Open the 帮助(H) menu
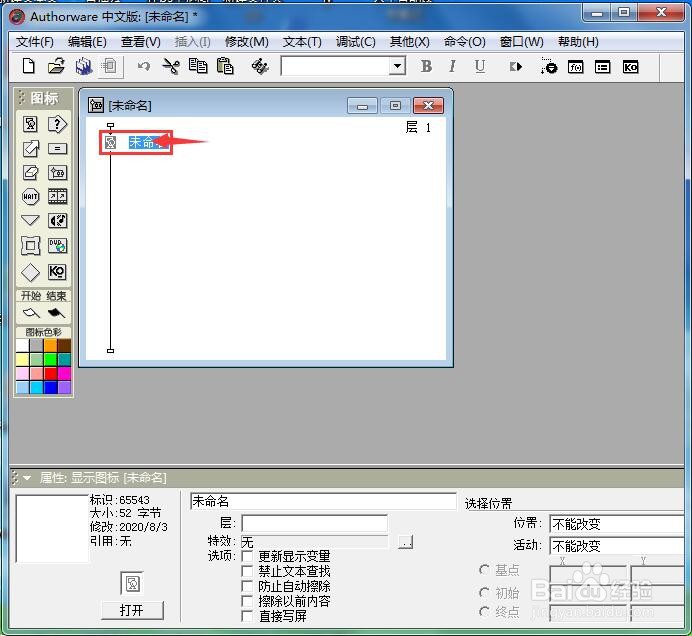Viewport: 692px width, 636px height. pos(578,42)
